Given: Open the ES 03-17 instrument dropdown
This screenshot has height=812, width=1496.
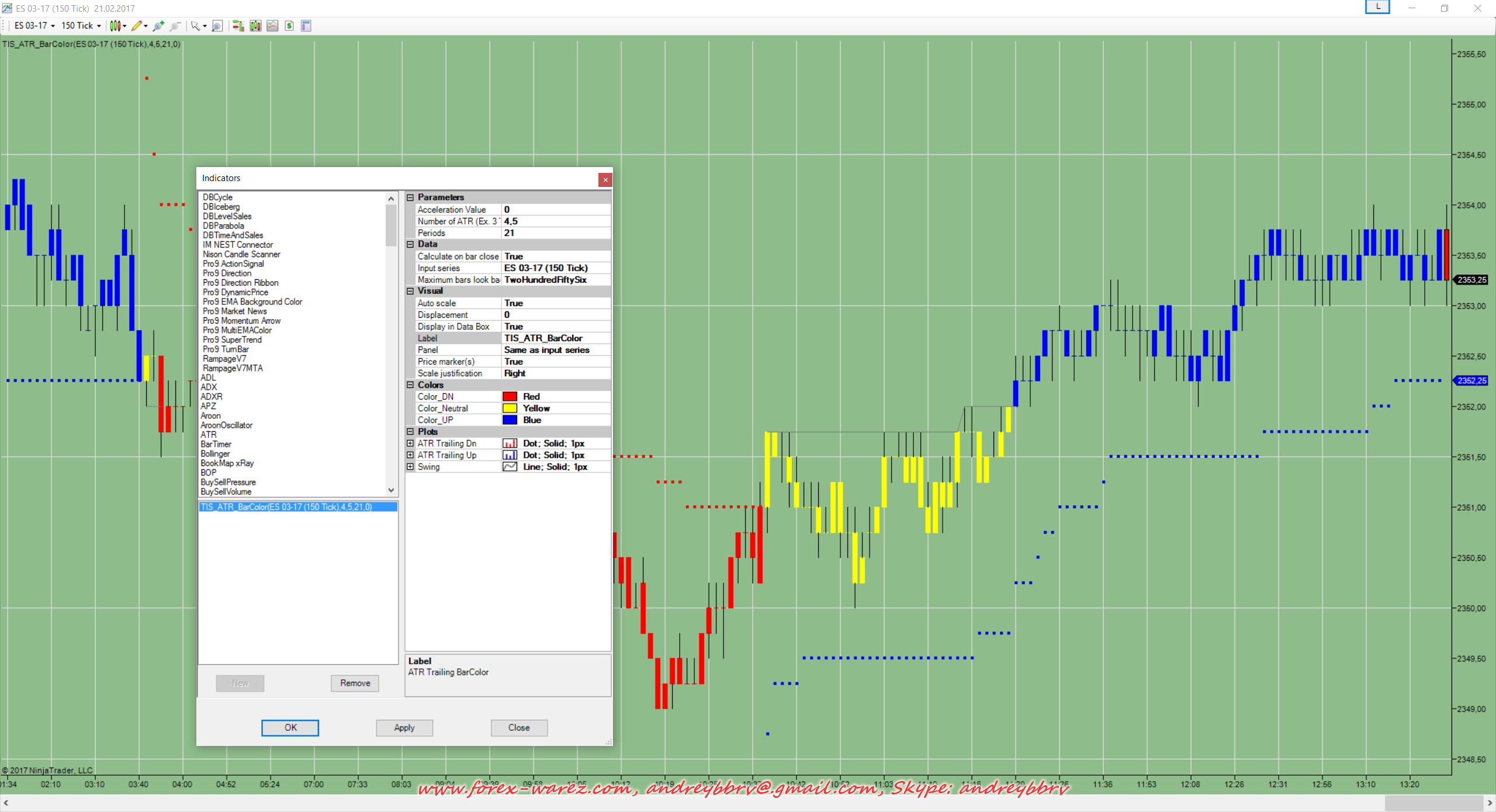Looking at the screenshot, I should coord(34,26).
